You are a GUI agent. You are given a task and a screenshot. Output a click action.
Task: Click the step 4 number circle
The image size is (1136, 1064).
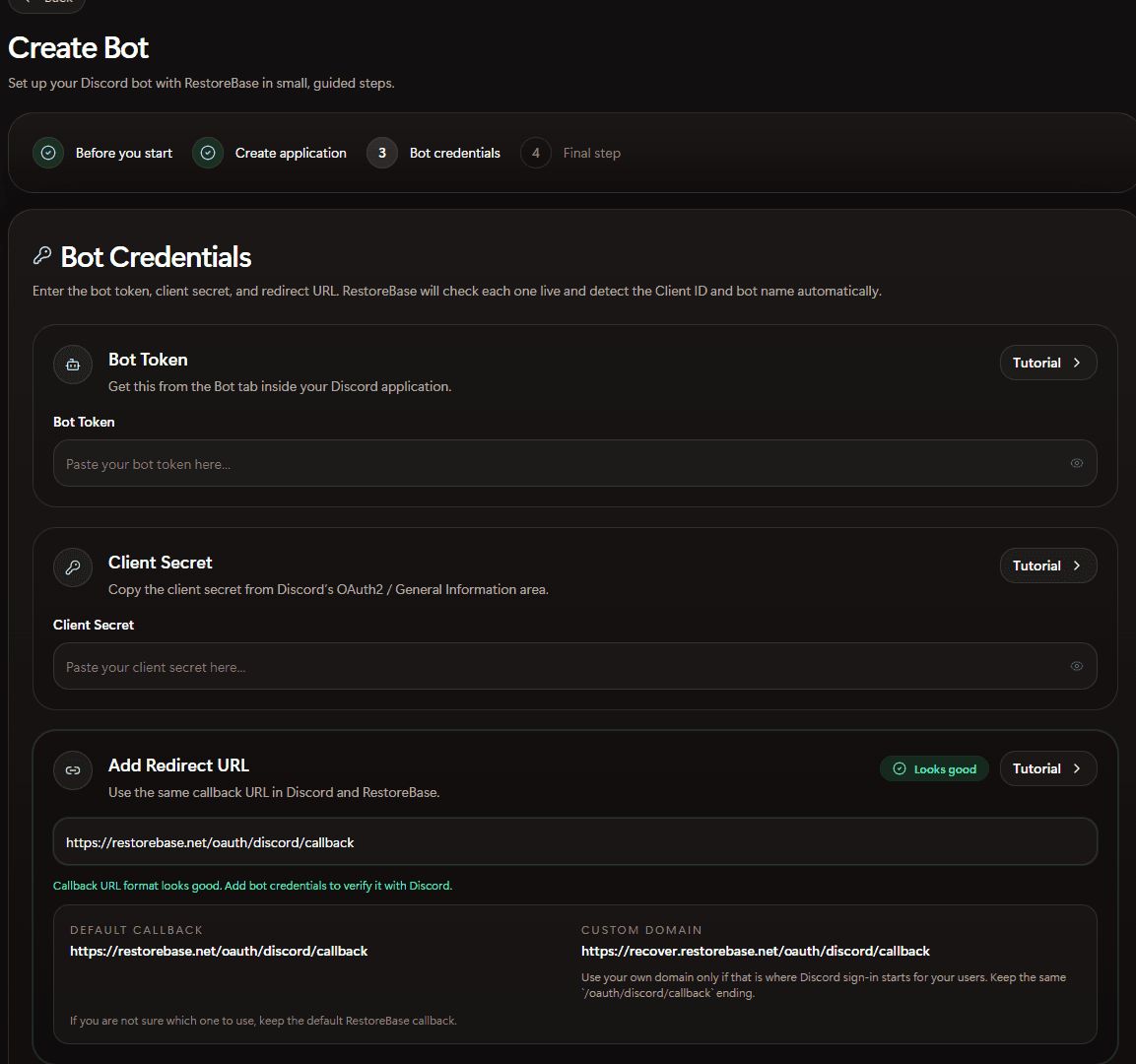[535, 153]
